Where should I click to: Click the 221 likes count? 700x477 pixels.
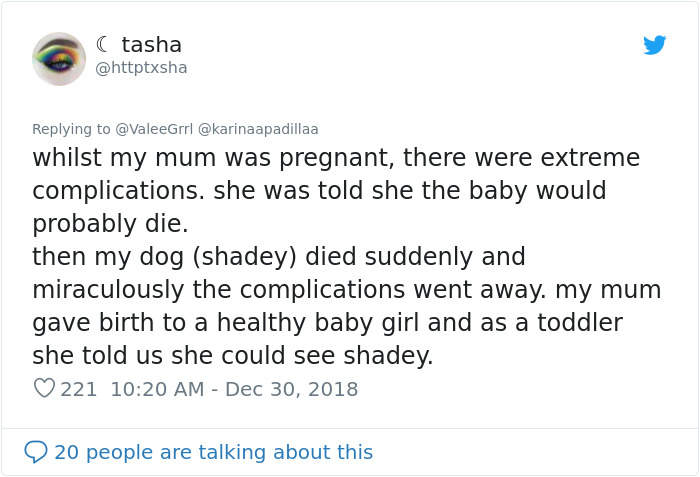pos(79,389)
